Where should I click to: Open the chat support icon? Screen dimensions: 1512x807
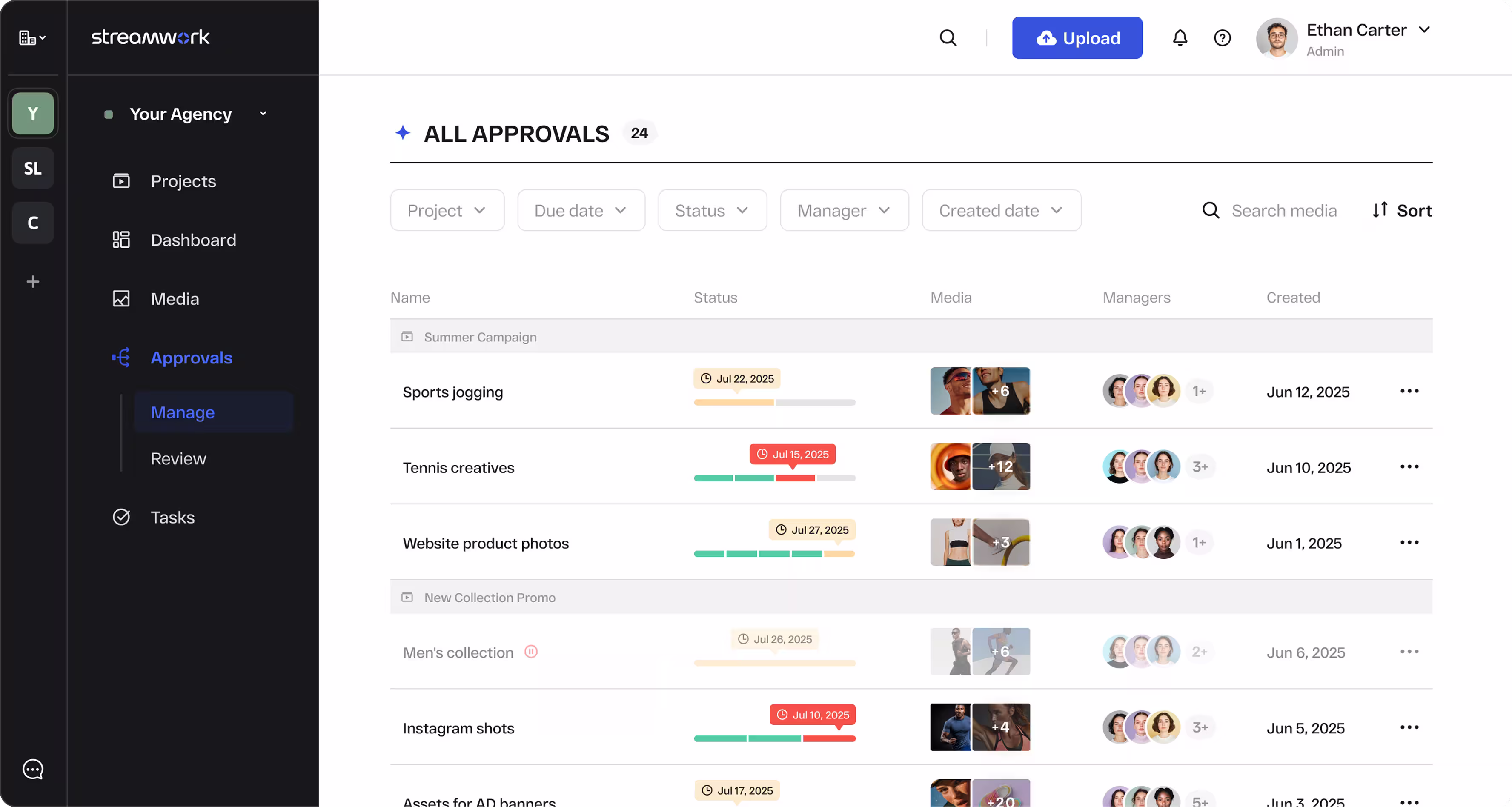(x=33, y=769)
